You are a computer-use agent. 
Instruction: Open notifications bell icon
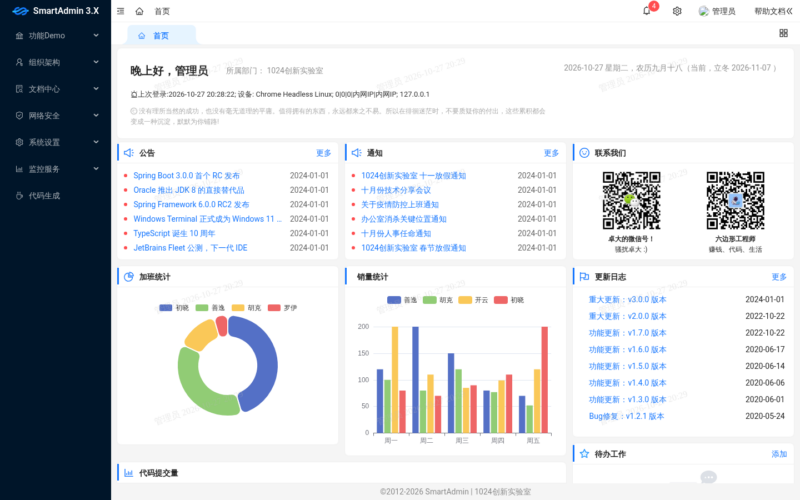click(646, 11)
